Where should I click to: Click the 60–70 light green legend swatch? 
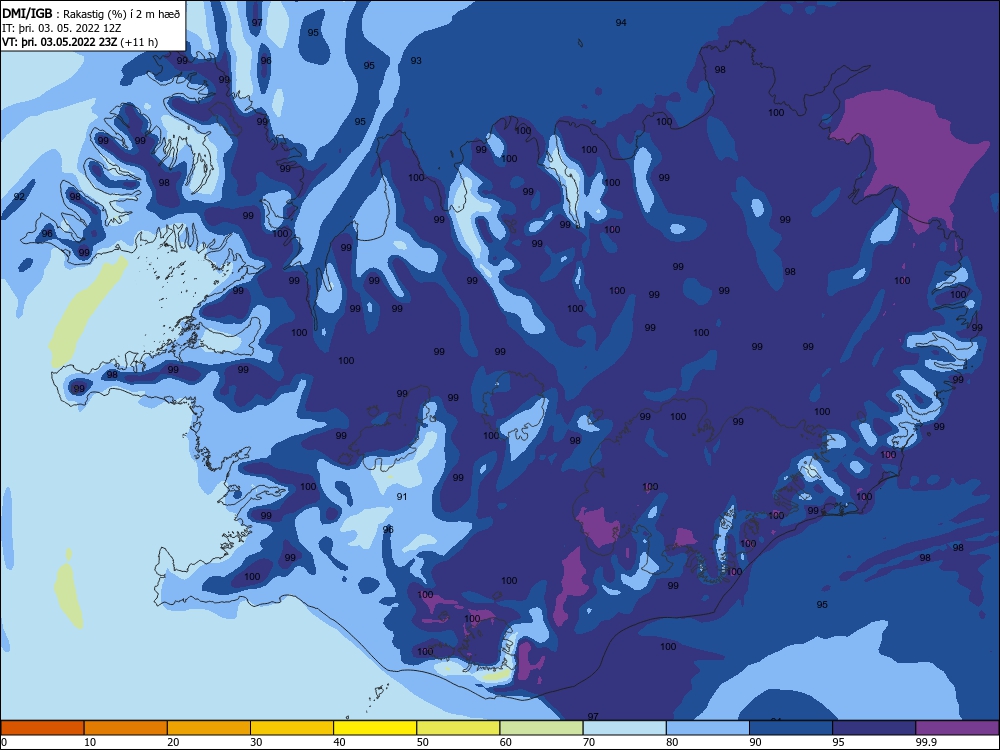pos(541,728)
